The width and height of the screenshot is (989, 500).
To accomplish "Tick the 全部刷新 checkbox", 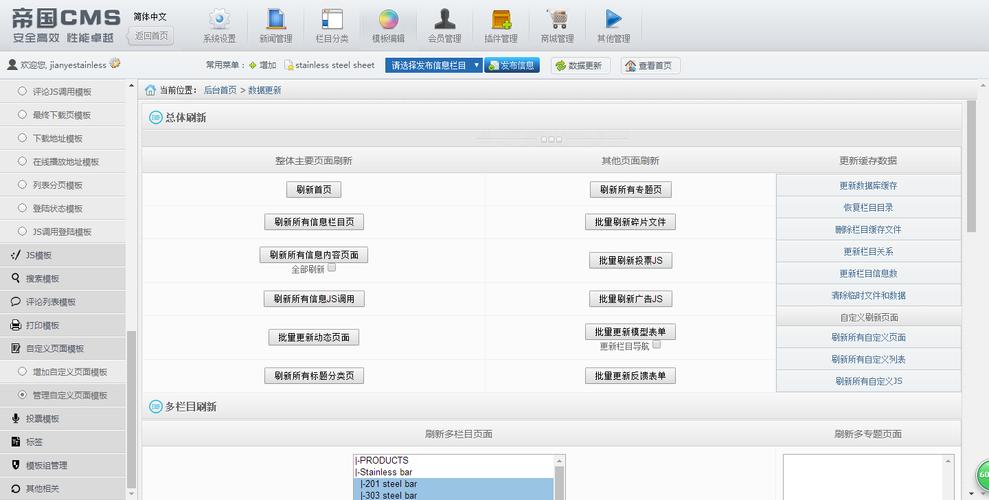I will [x=331, y=268].
